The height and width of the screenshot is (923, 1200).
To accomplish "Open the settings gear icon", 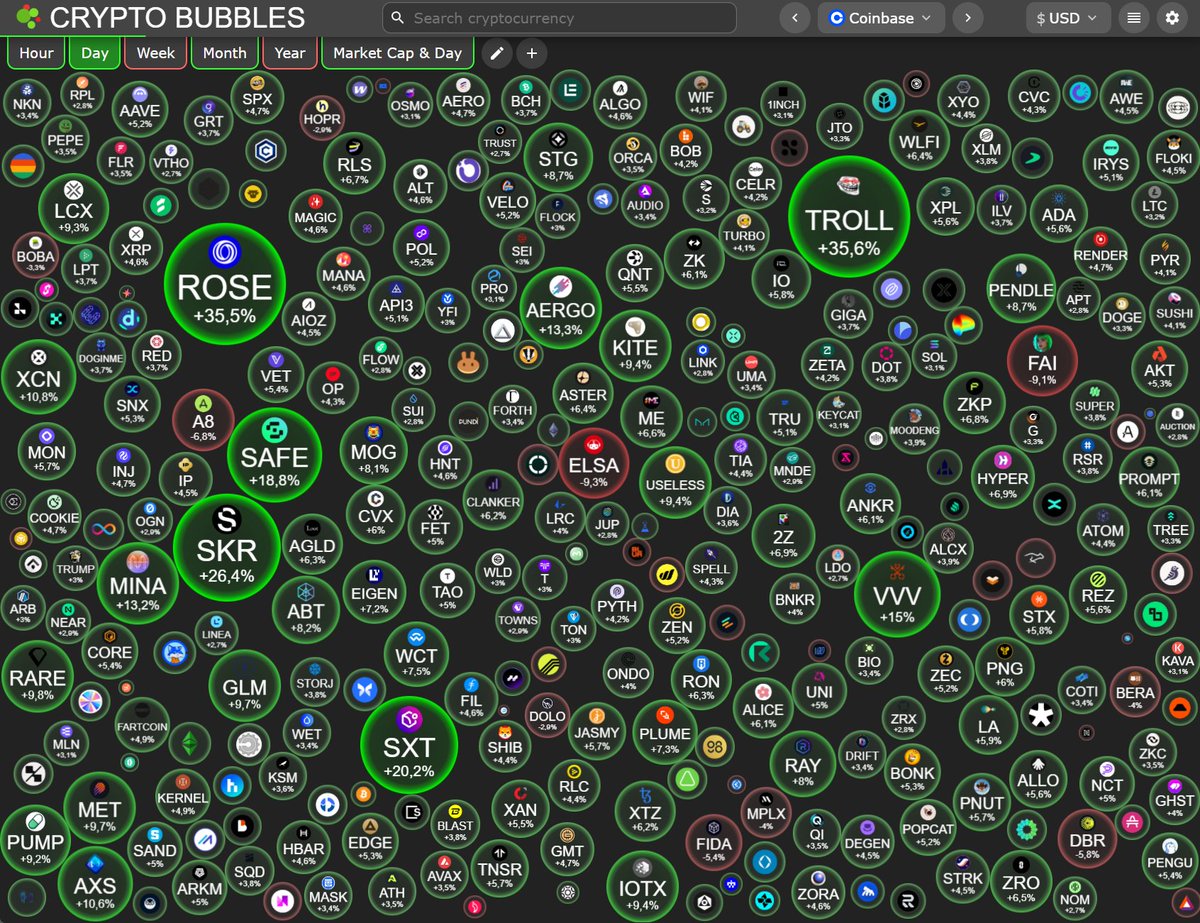I will click(1172, 18).
